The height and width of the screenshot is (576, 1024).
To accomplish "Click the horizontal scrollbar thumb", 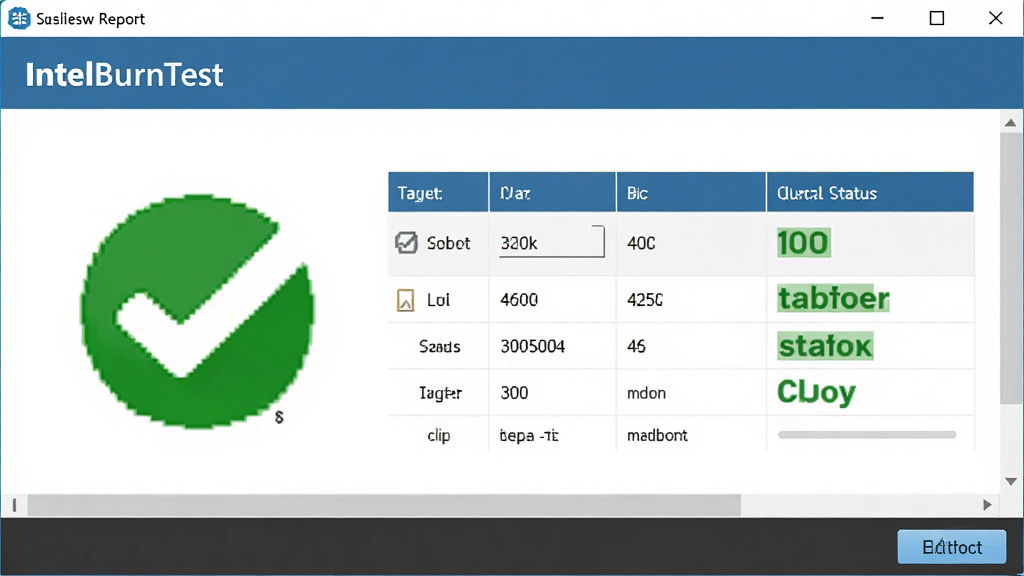I will [x=384, y=505].
